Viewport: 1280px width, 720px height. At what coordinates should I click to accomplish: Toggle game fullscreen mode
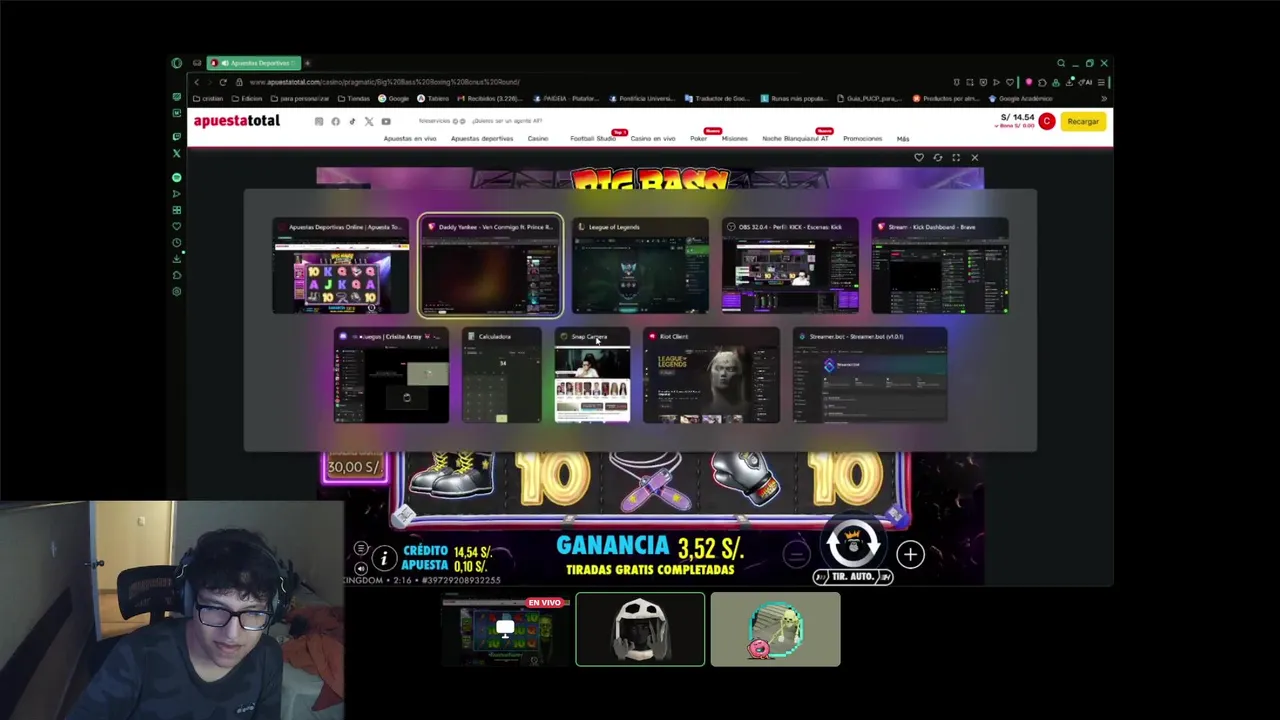pos(956,157)
